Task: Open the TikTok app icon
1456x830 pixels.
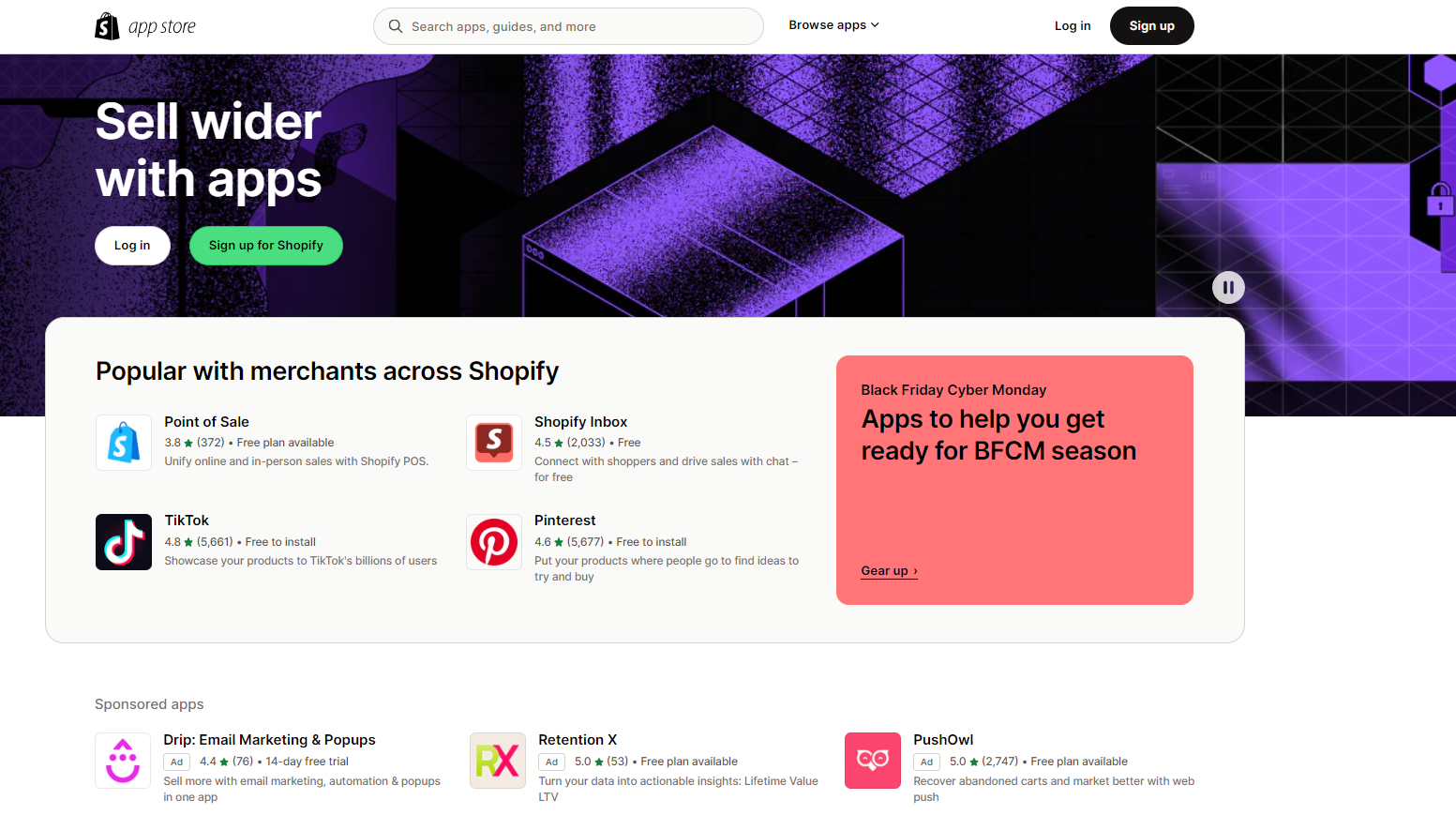Action: pos(124,542)
